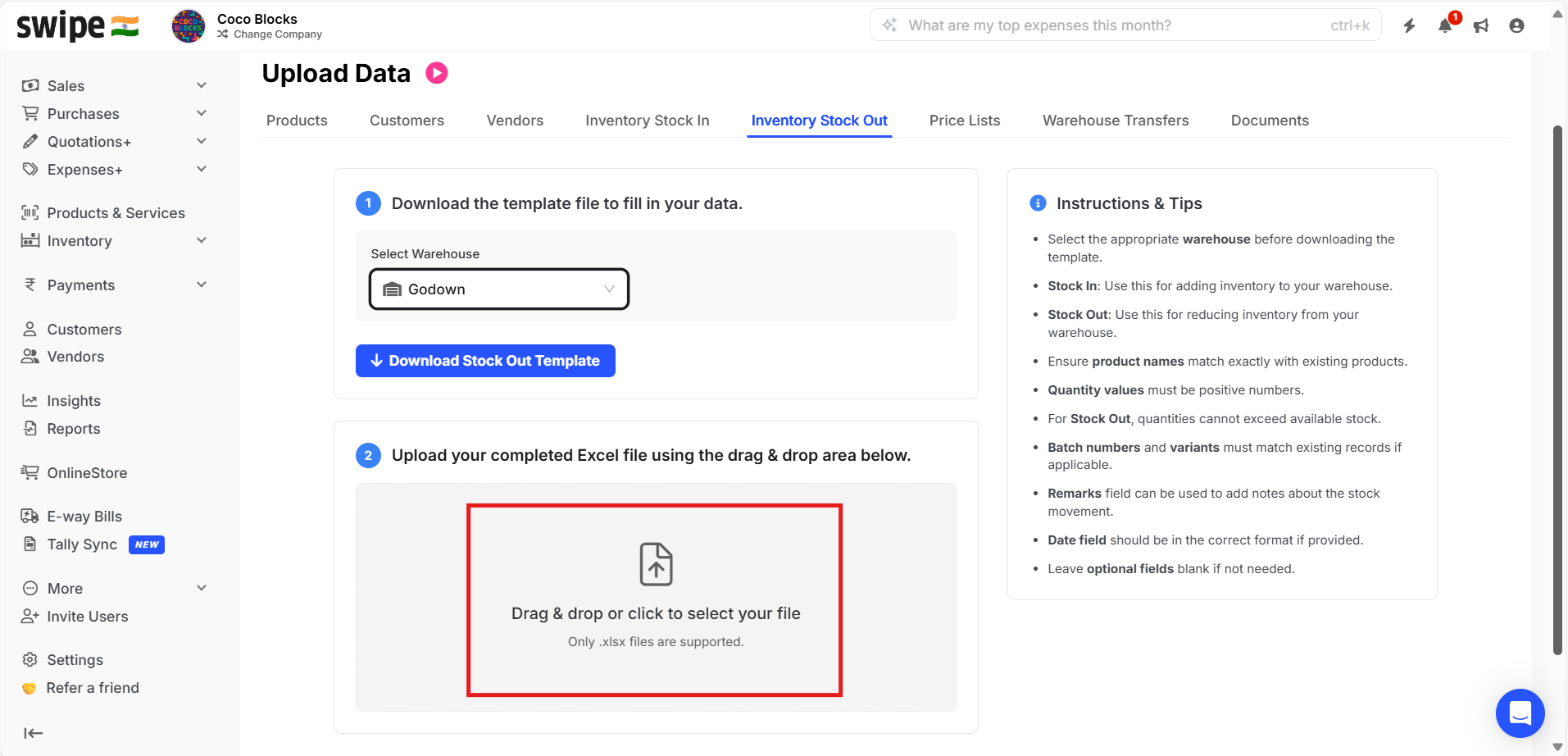This screenshot has width=1568, height=756.
Task: Click the AI search input field
Action: tap(1115, 25)
